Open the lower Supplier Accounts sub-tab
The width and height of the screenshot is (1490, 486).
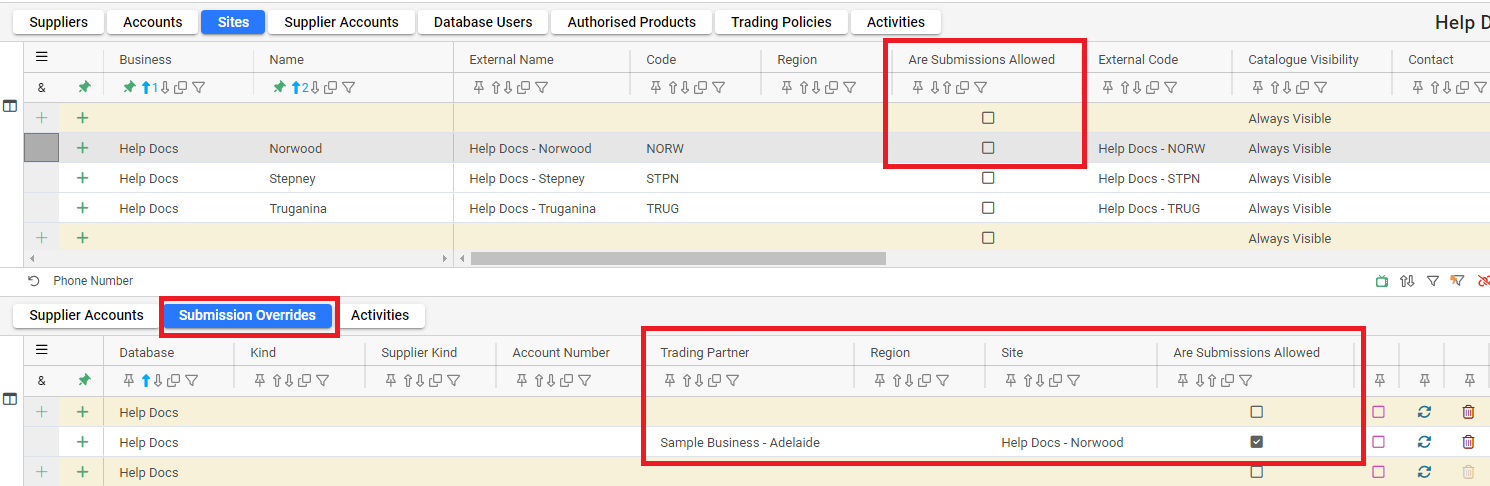(86, 315)
